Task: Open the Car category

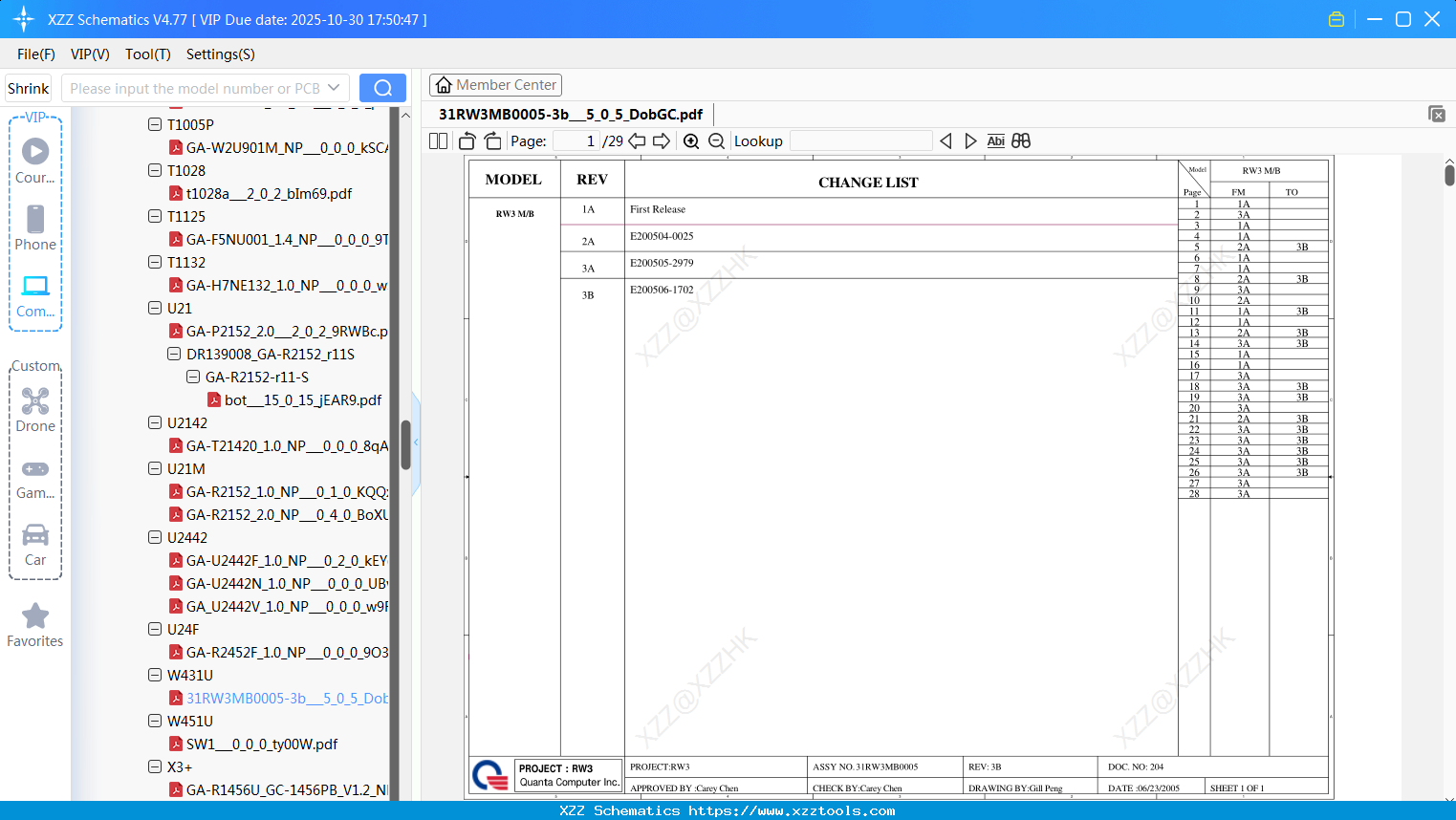Action: [x=35, y=544]
